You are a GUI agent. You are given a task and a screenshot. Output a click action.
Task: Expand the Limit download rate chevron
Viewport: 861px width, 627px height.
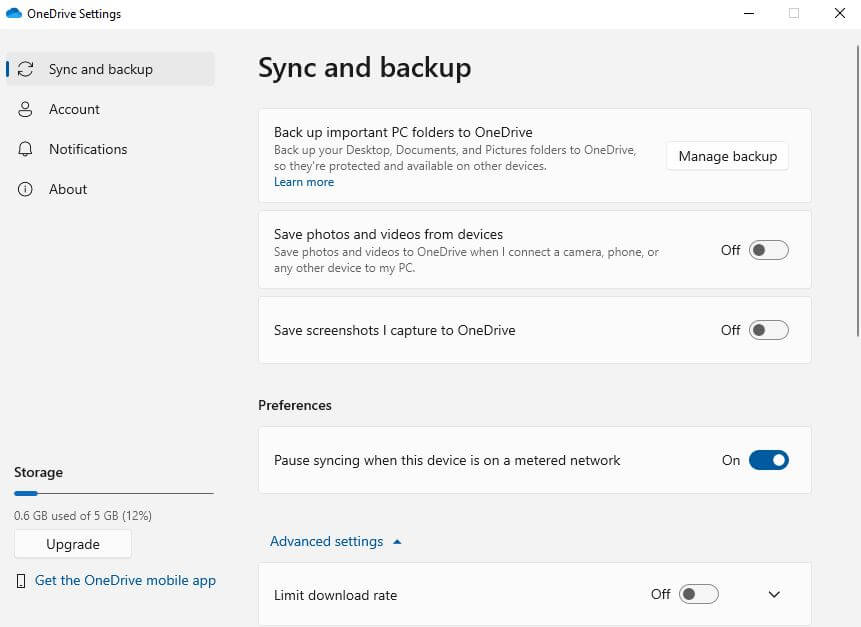tap(774, 594)
